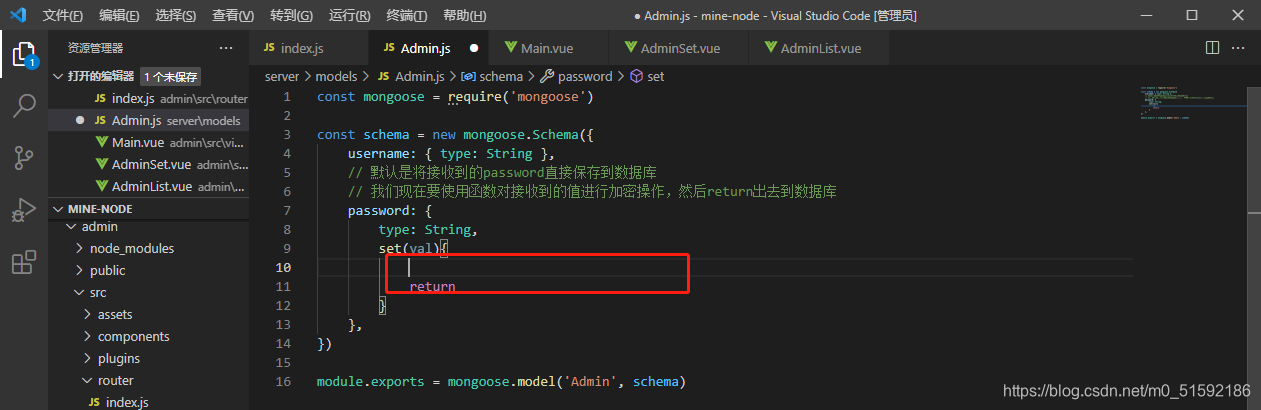This screenshot has width=1261, height=410.
Task: Open Explorer panel more actions ellipsis
Action: [224, 48]
